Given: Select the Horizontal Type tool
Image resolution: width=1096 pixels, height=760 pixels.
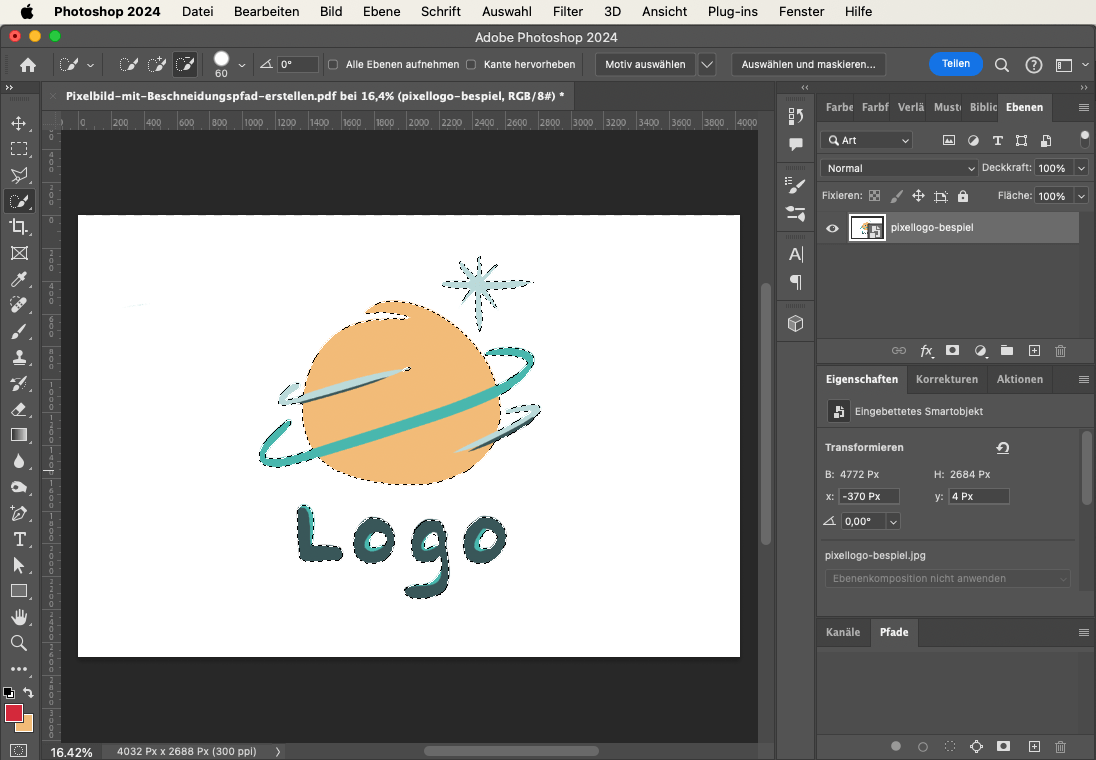Looking at the screenshot, I should point(18,539).
